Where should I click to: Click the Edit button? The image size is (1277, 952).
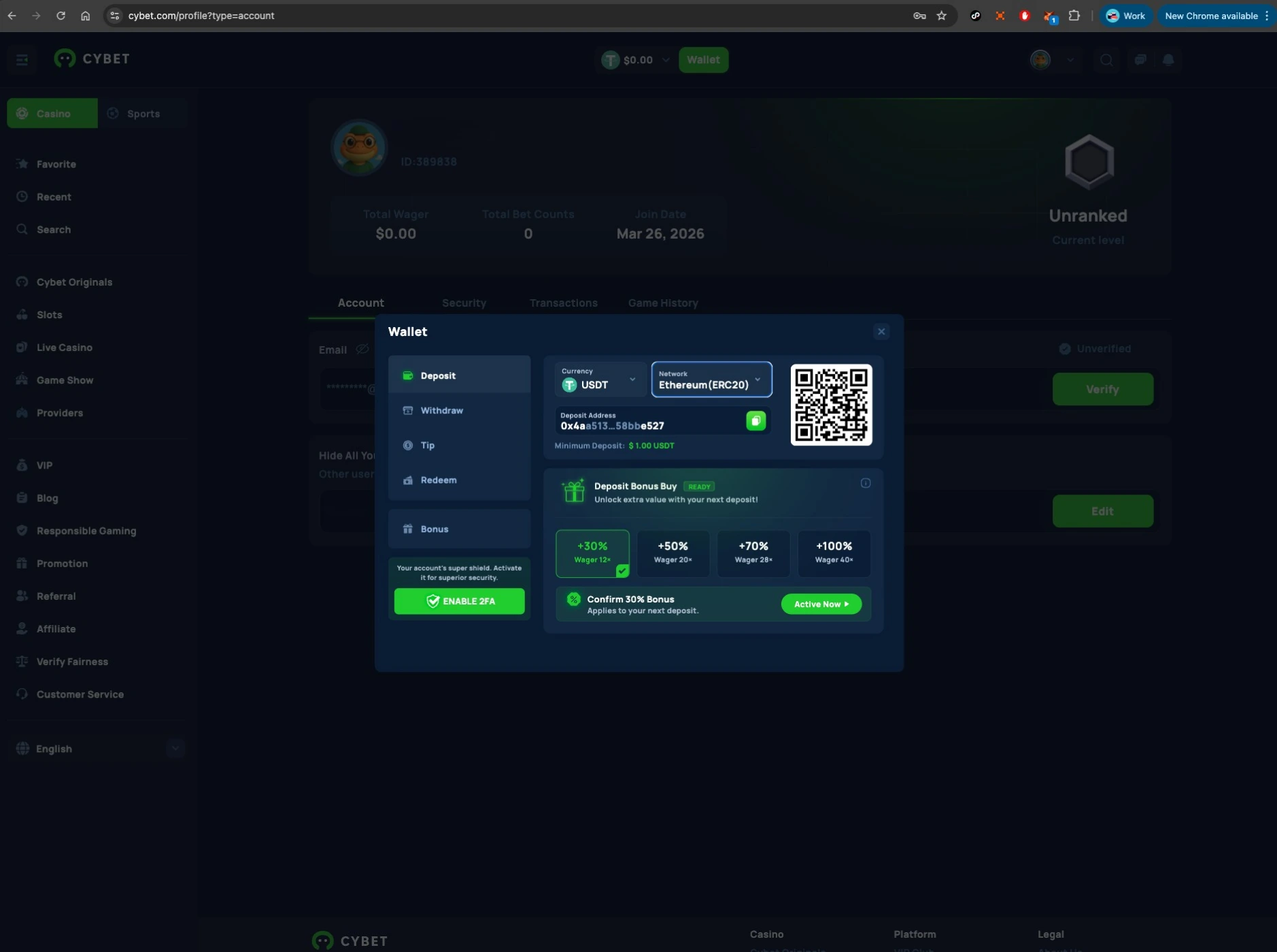pos(1102,511)
